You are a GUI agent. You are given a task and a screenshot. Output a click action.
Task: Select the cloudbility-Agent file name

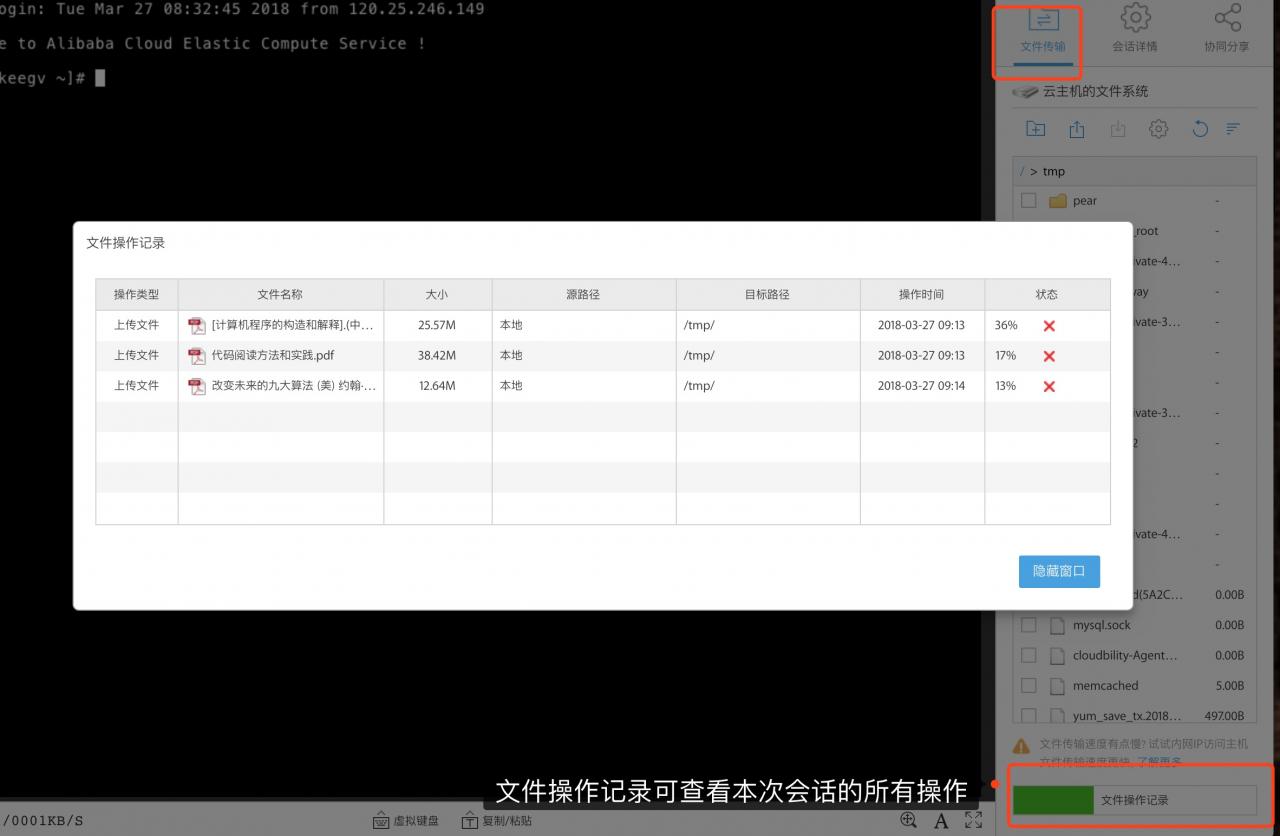[1125, 656]
